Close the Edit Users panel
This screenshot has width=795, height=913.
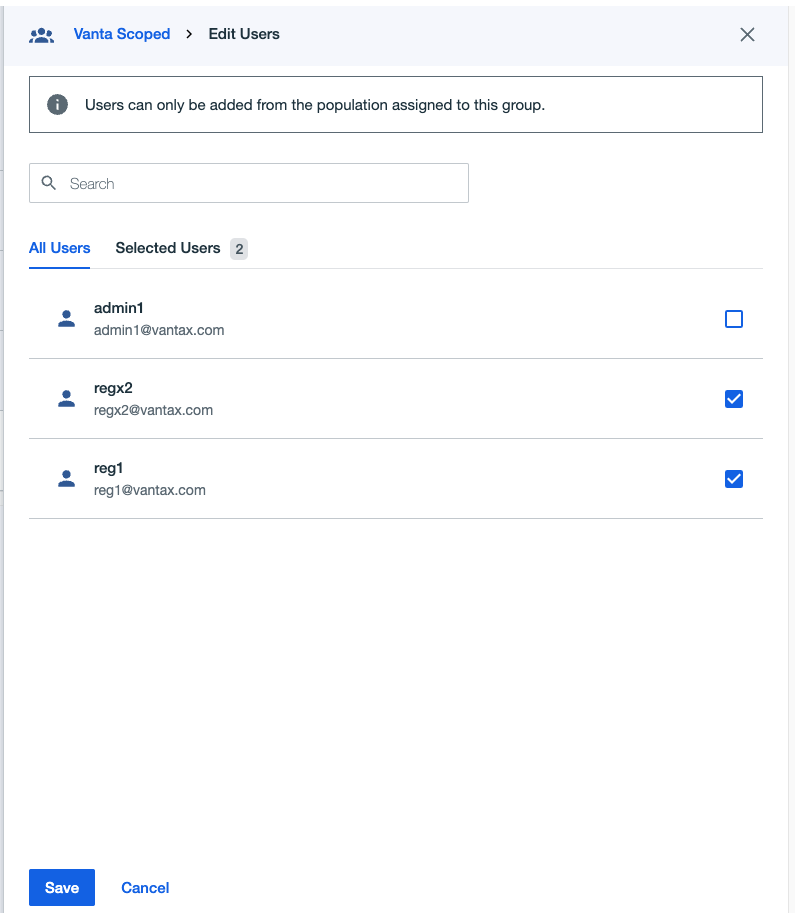click(x=747, y=34)
